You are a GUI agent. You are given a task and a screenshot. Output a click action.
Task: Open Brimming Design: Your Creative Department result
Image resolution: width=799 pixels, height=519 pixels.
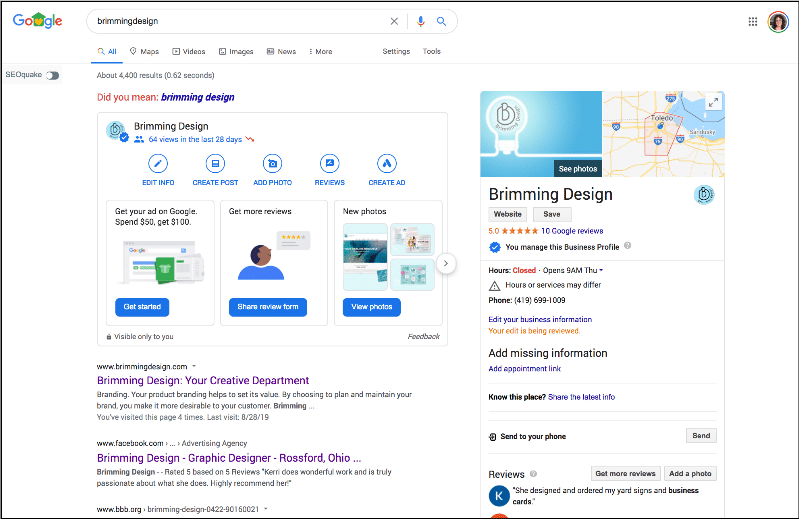[203, 380]
